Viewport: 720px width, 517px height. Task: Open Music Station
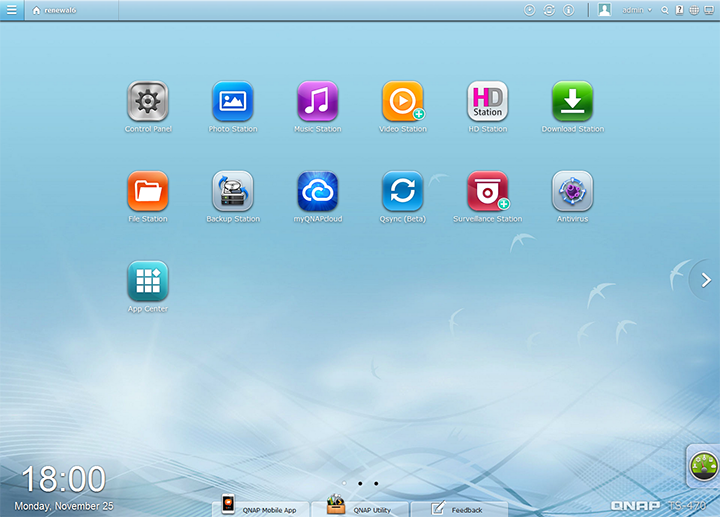coord(318,102)
